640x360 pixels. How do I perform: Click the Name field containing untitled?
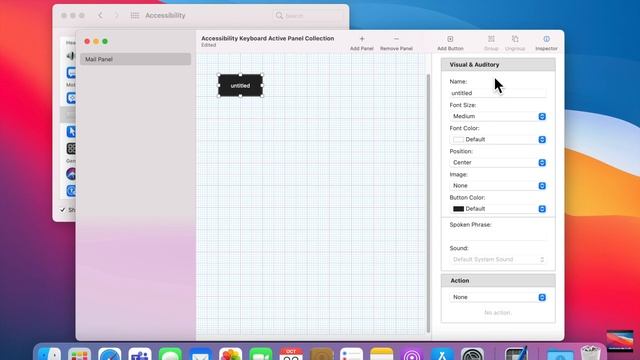[x=498, y=93]
